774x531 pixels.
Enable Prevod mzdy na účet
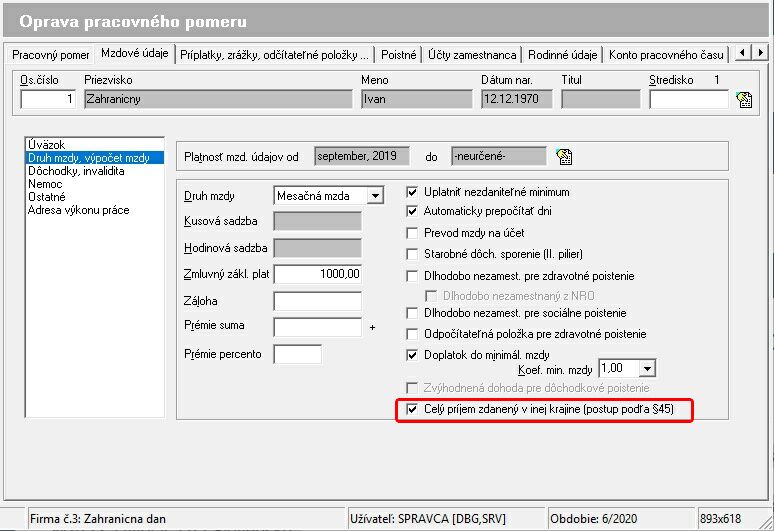coord(412,232)
